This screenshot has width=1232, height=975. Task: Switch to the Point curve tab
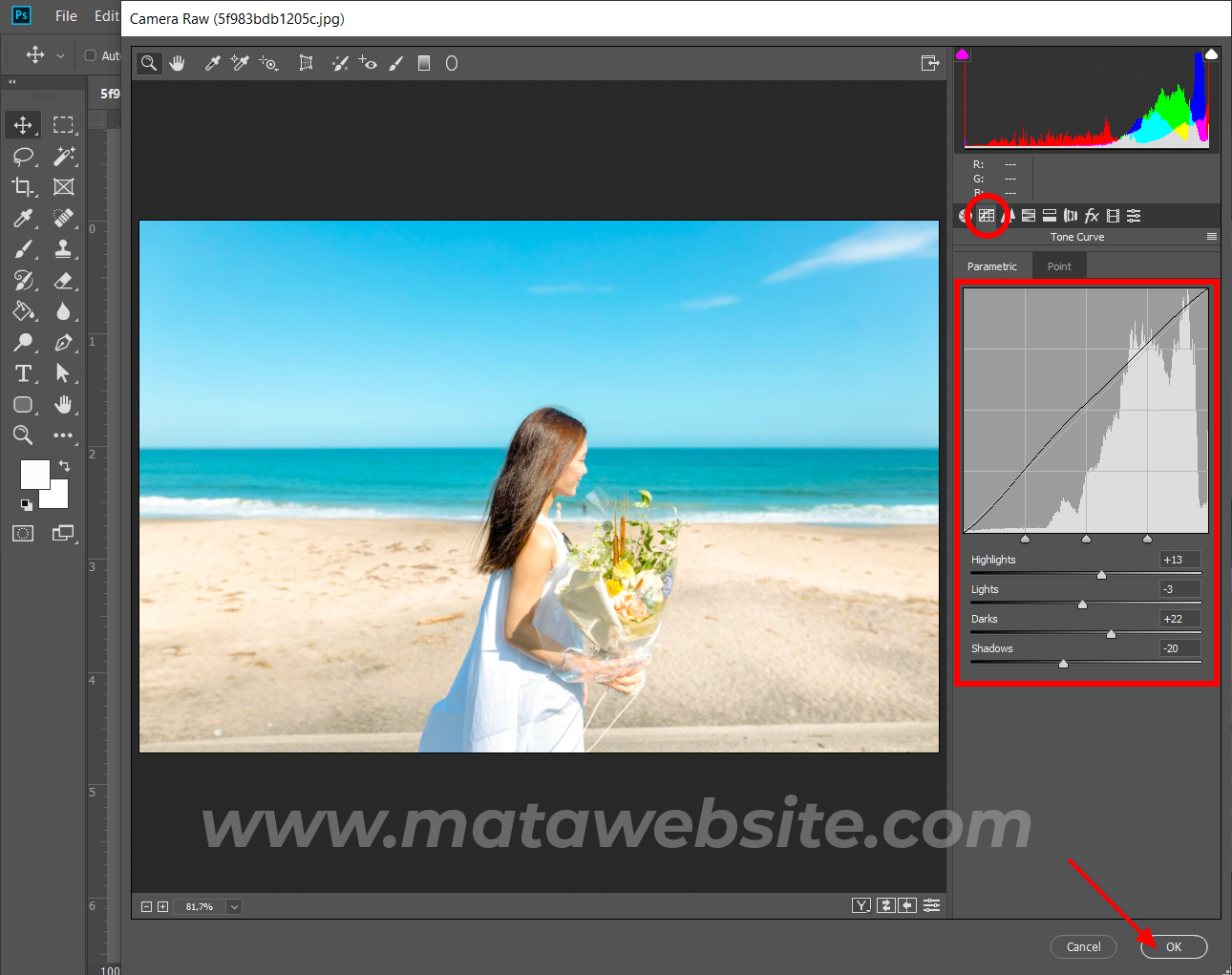(1058, 266)
